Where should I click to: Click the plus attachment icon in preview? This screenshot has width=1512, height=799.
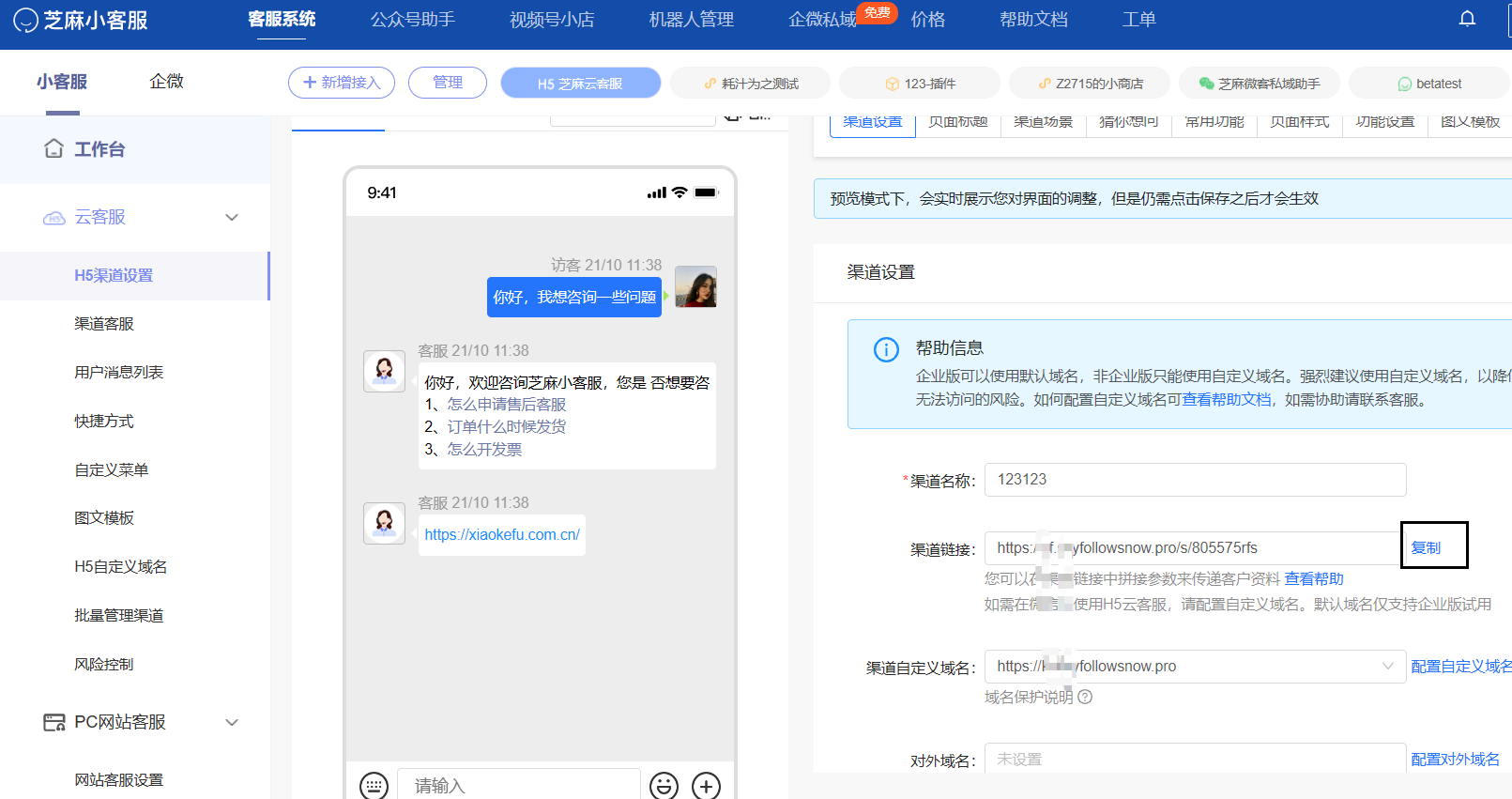tap(706, 785)
